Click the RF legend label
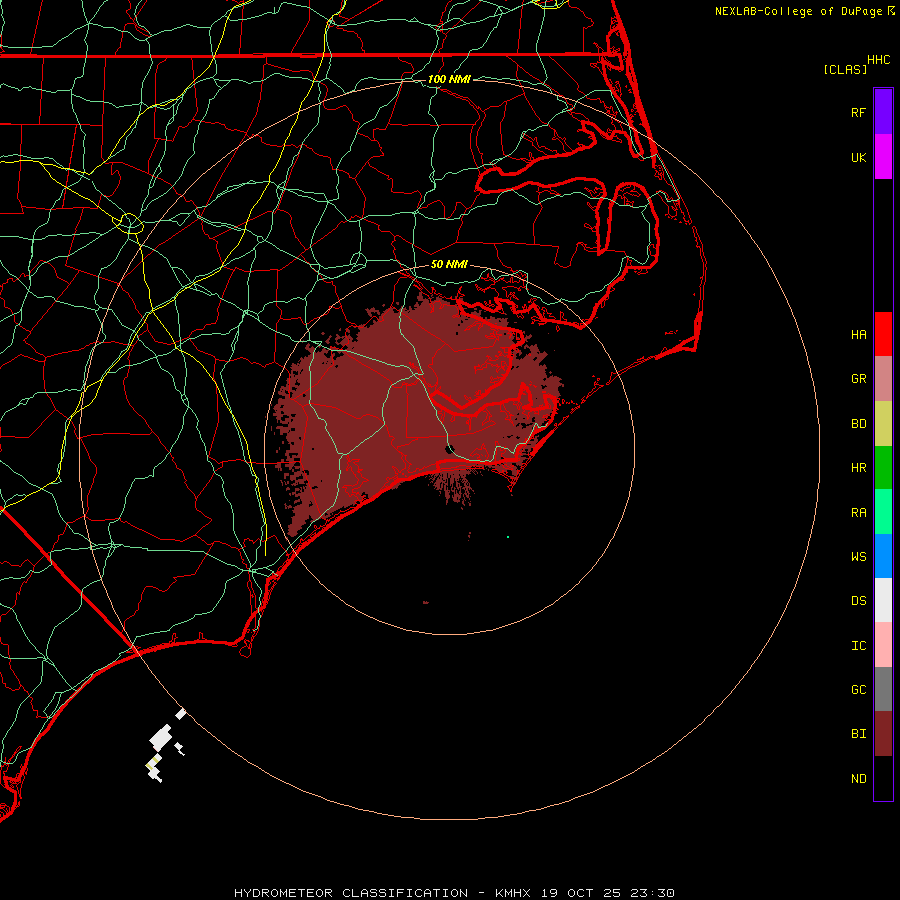Screen dimensions: 900x900 coord(859,112)
